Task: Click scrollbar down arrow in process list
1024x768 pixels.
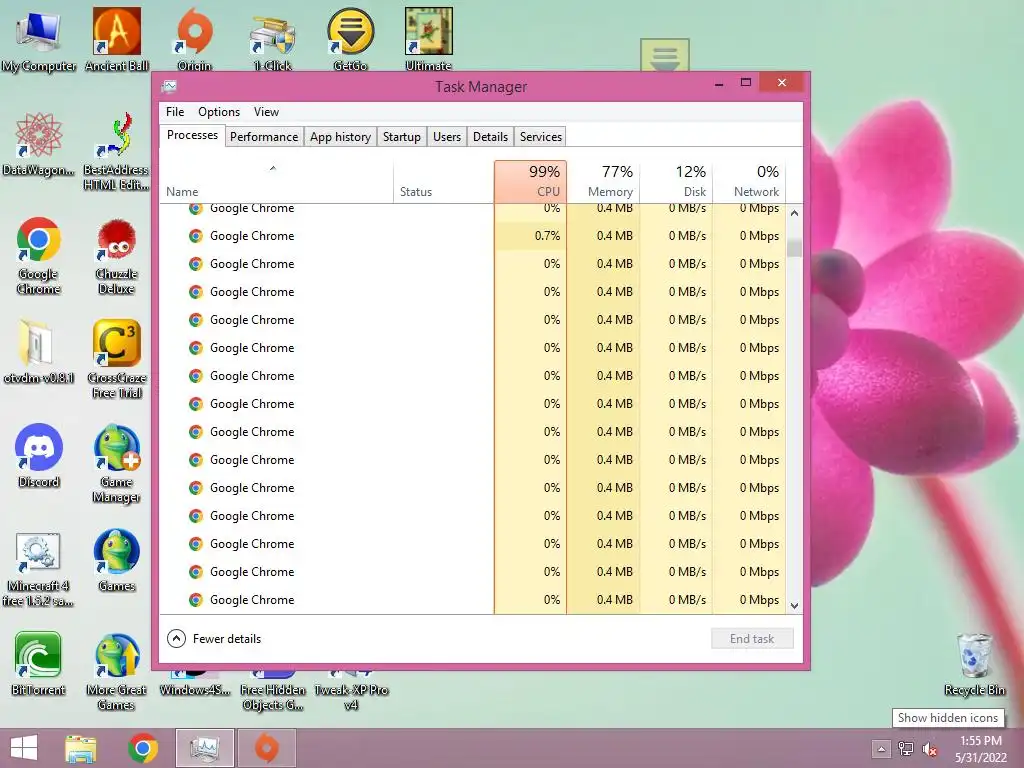Action: point(794,605)
